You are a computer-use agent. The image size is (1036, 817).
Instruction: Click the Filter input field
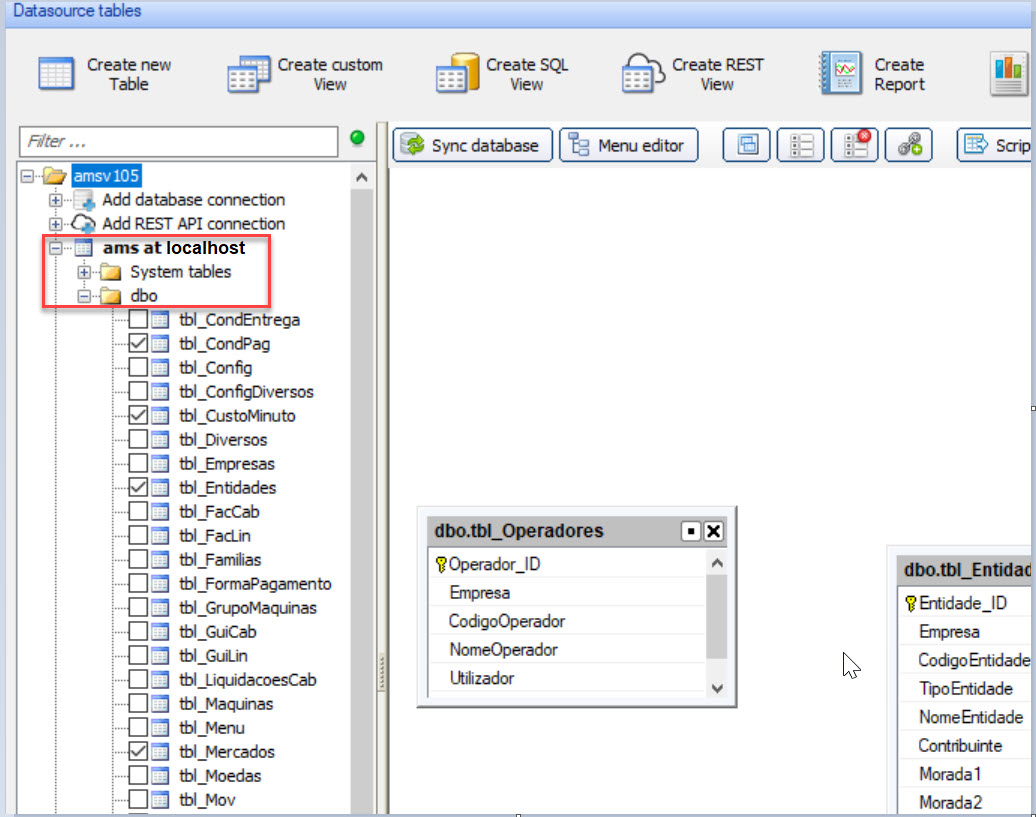click(x=179, y=141)
